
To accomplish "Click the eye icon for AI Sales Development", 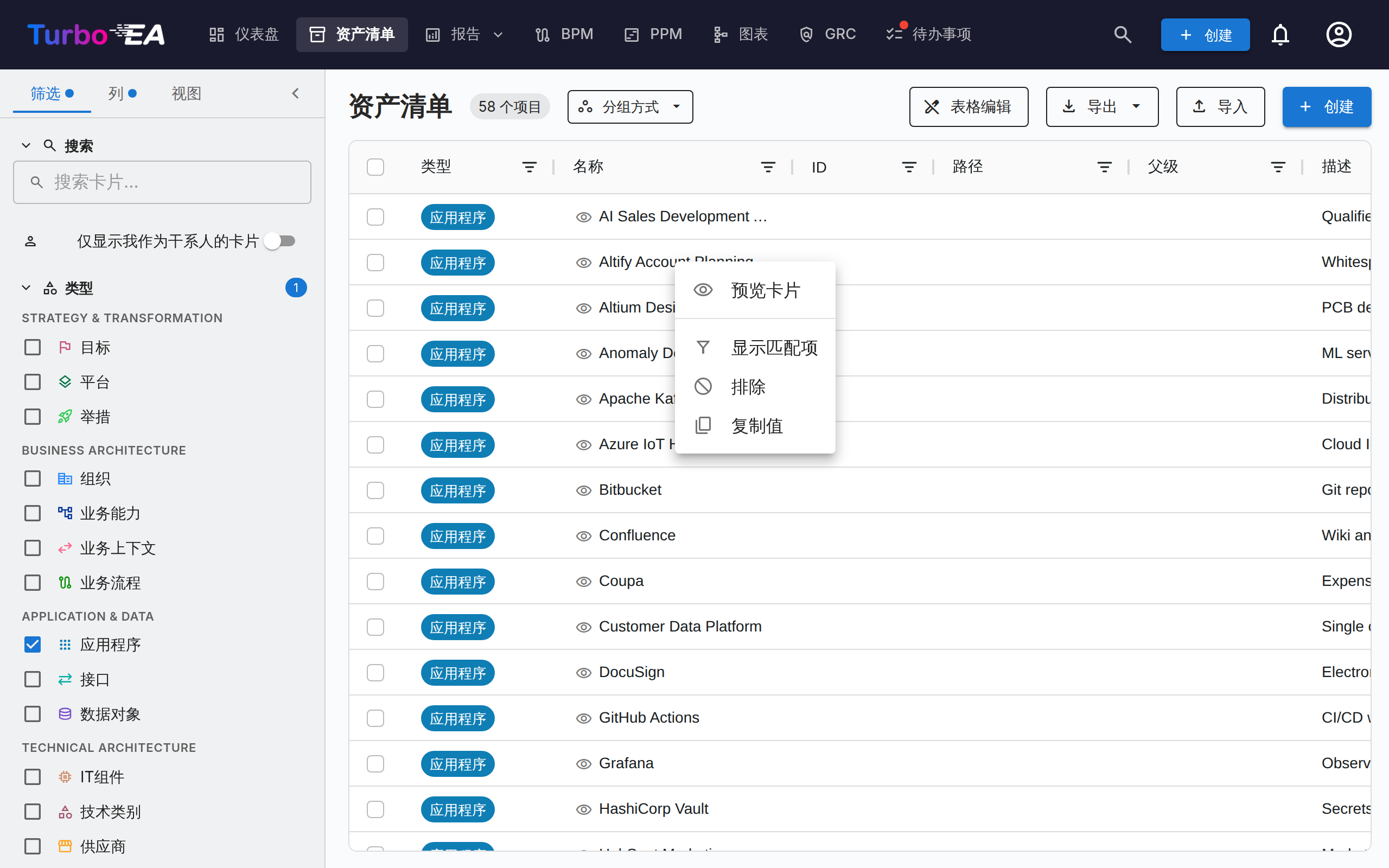I will point(584,217).
